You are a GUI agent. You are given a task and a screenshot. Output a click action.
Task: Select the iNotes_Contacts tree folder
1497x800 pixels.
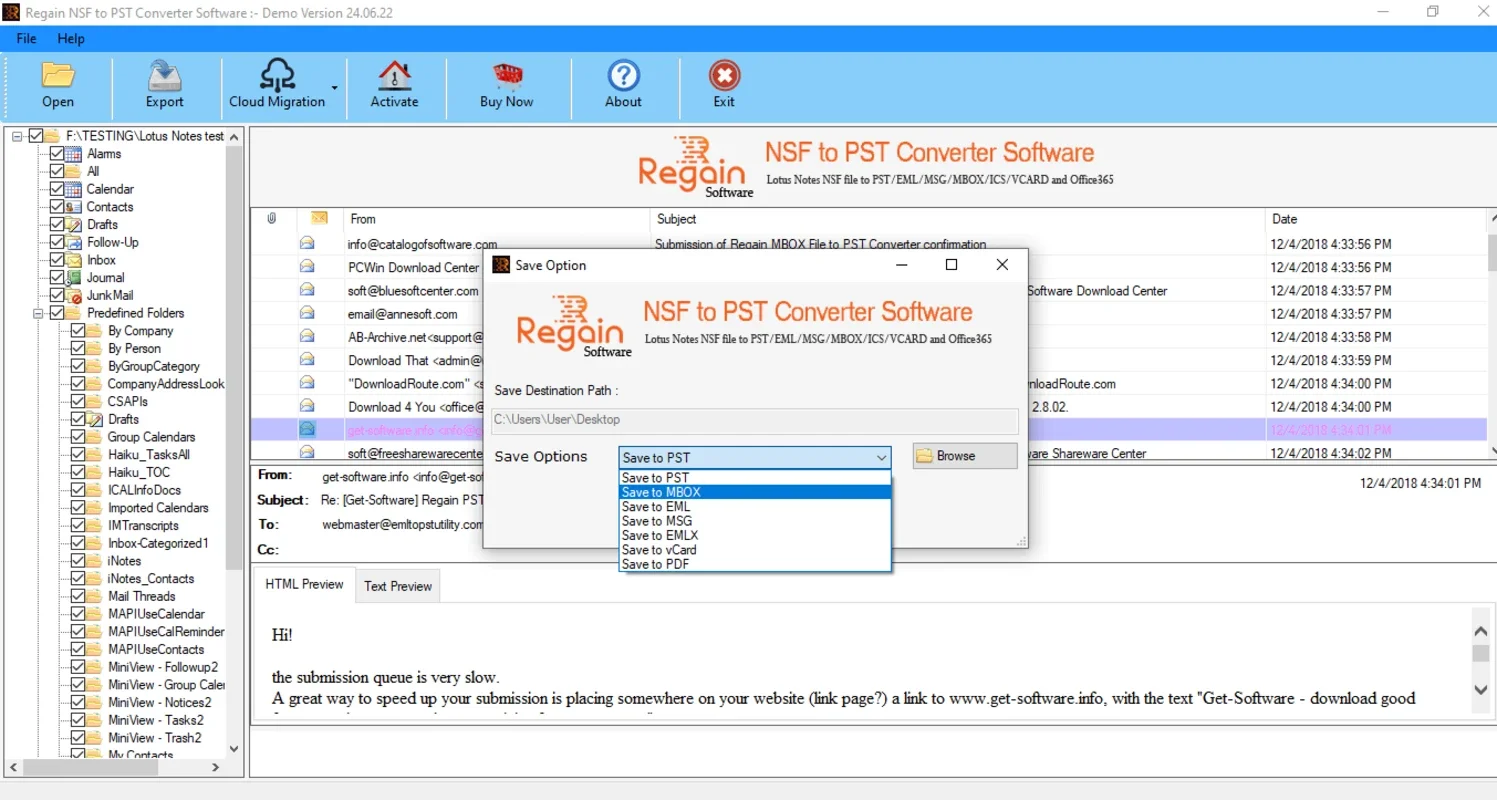point(151,578)
